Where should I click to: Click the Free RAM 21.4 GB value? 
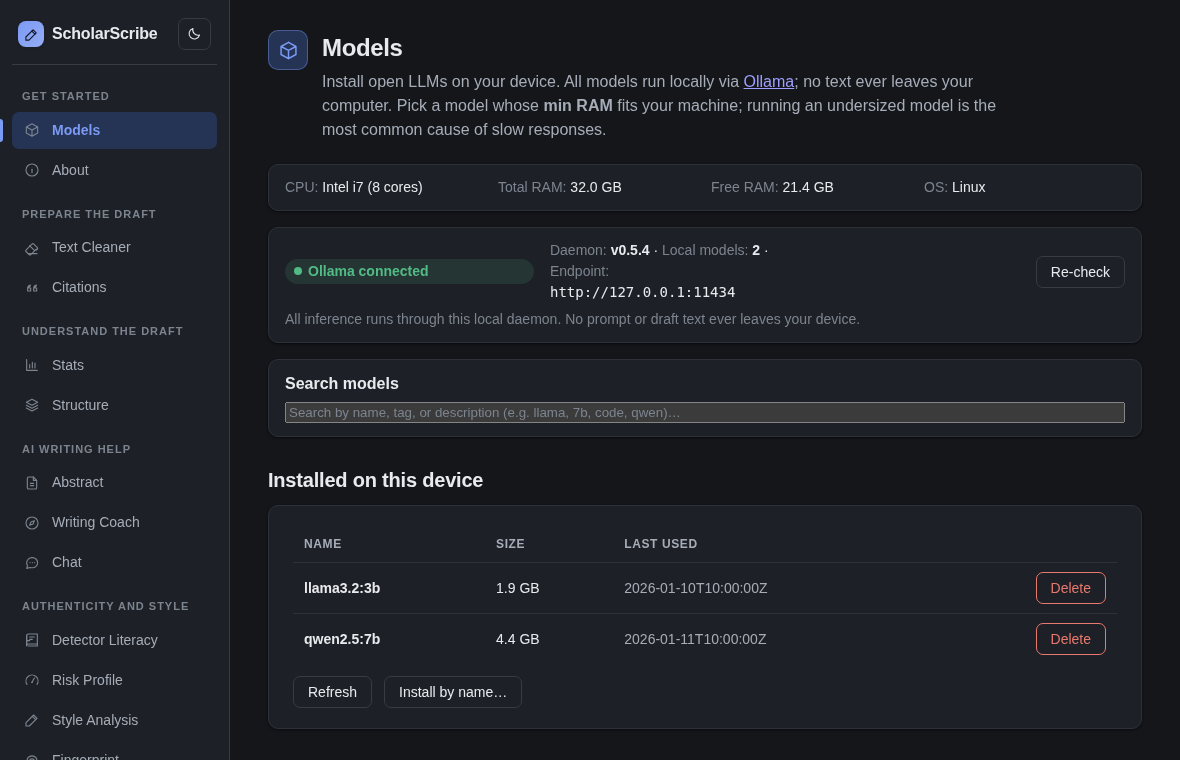[x=807, y=187]
